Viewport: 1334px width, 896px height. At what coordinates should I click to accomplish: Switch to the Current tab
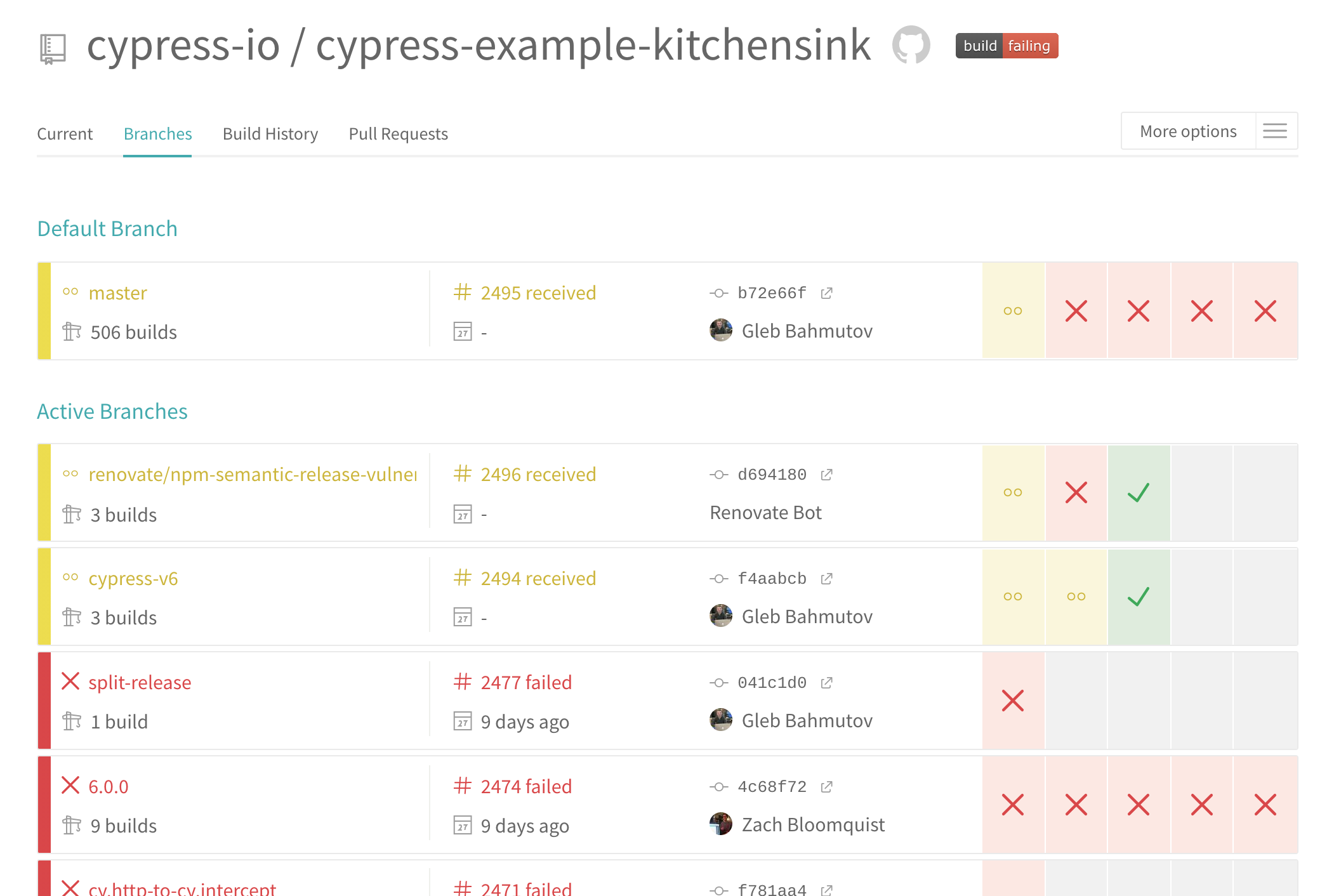pyautogui.click(x=65, y=134)
